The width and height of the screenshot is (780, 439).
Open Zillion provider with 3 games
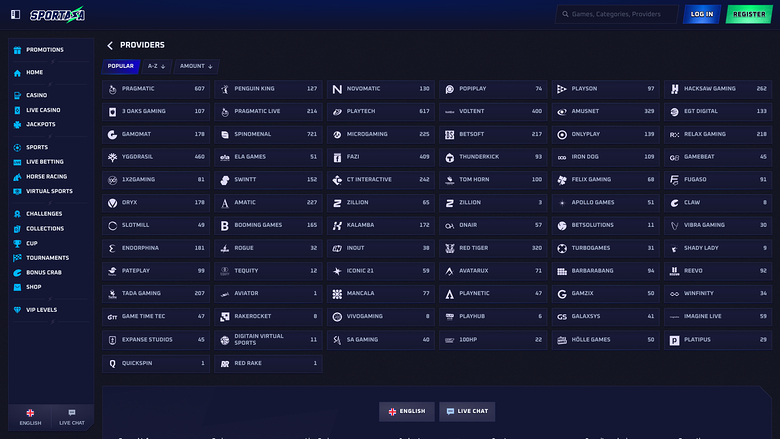493,203
